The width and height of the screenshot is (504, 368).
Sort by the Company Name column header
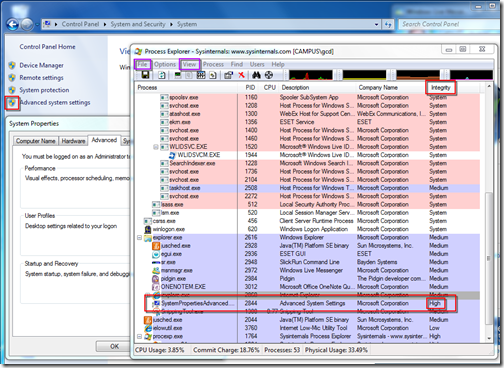tap(378, 88)
